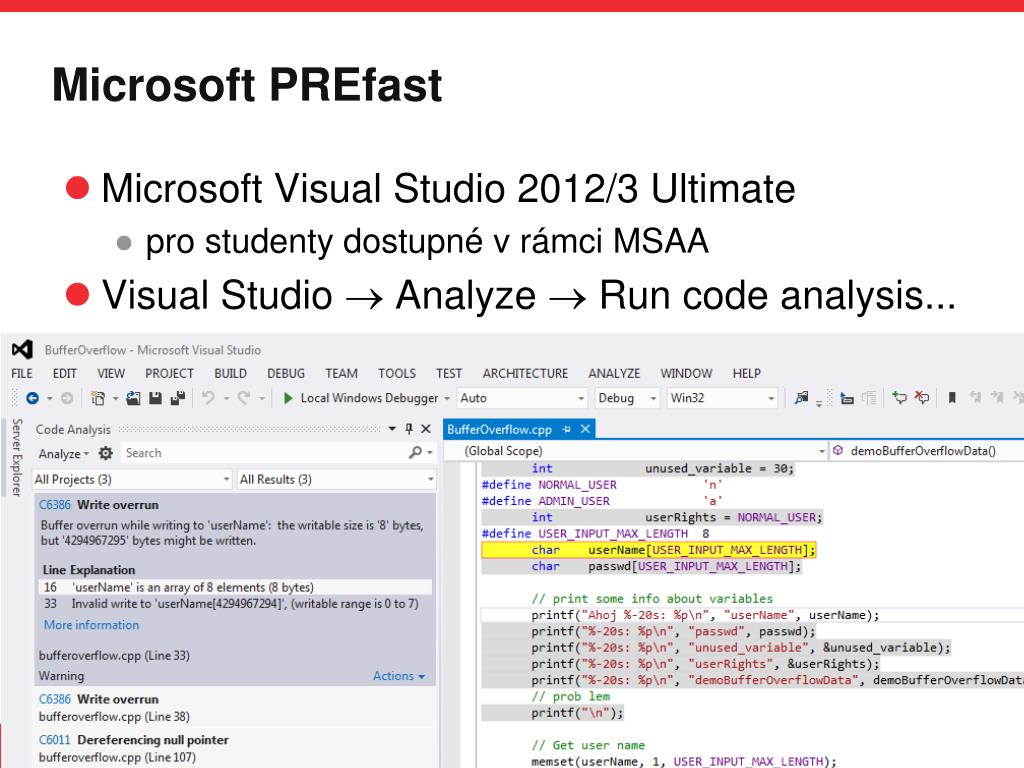Screen dimensions: 1024x768
Task: Expand the Debug configuration dropdown
Action: (x=652, y=398)
